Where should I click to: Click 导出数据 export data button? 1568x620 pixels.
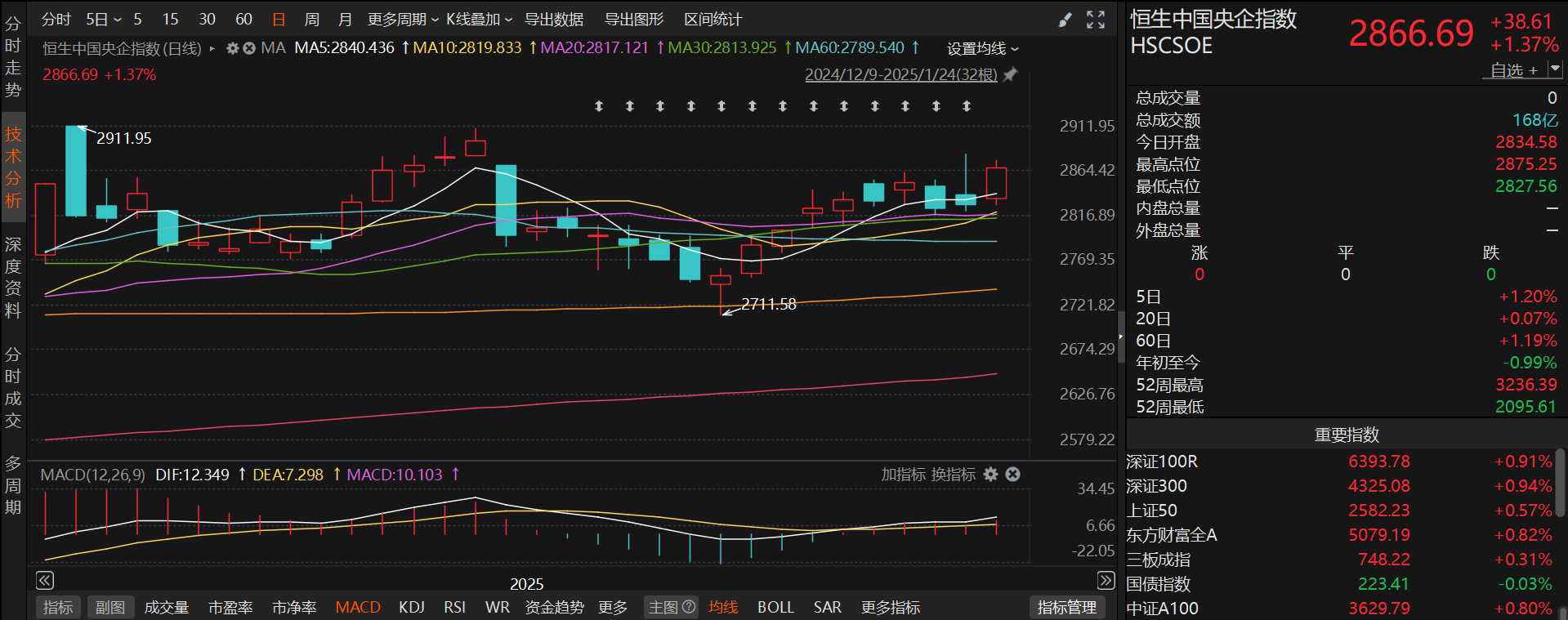coord(554,19)
